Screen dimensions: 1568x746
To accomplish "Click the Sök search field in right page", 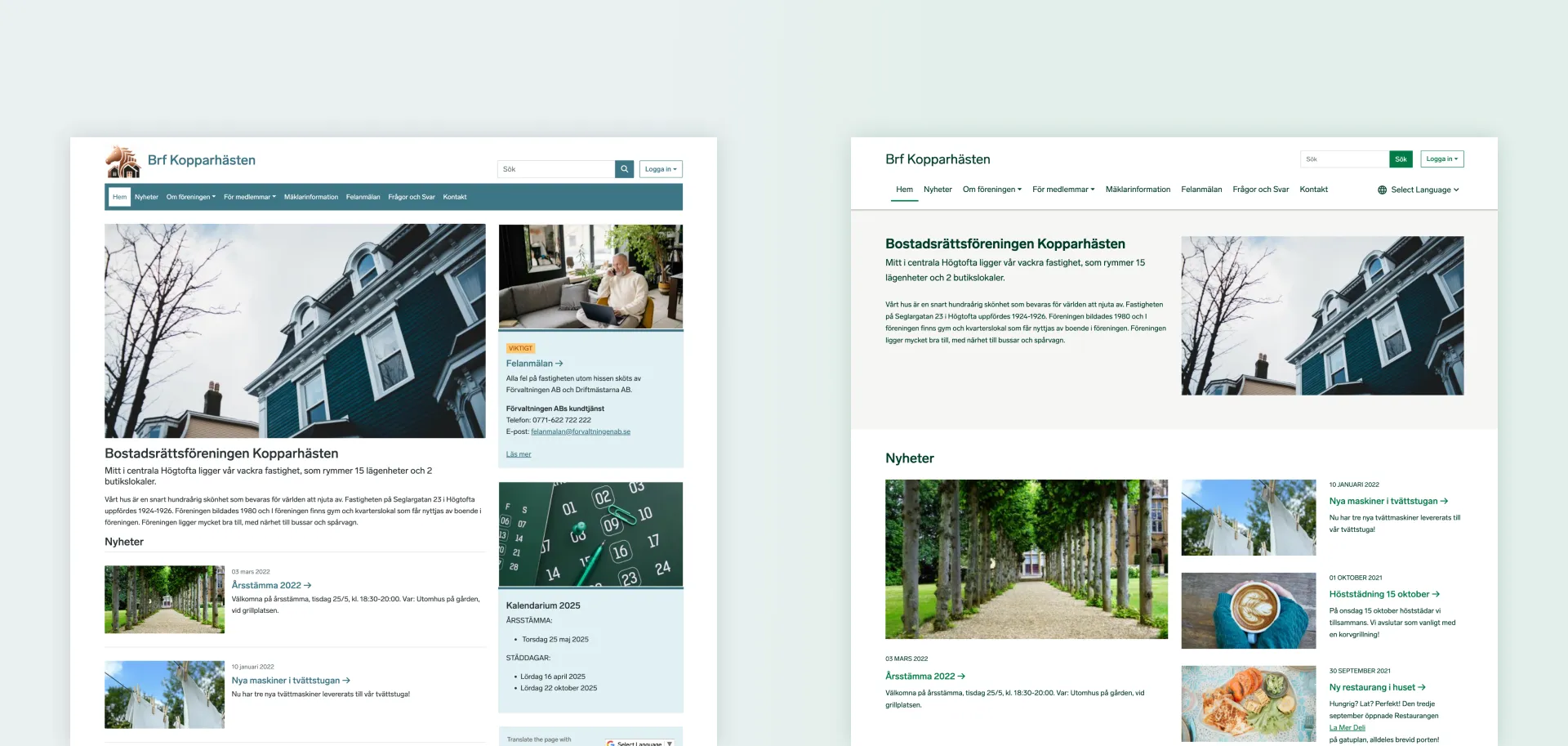I will click(1345, 159).
